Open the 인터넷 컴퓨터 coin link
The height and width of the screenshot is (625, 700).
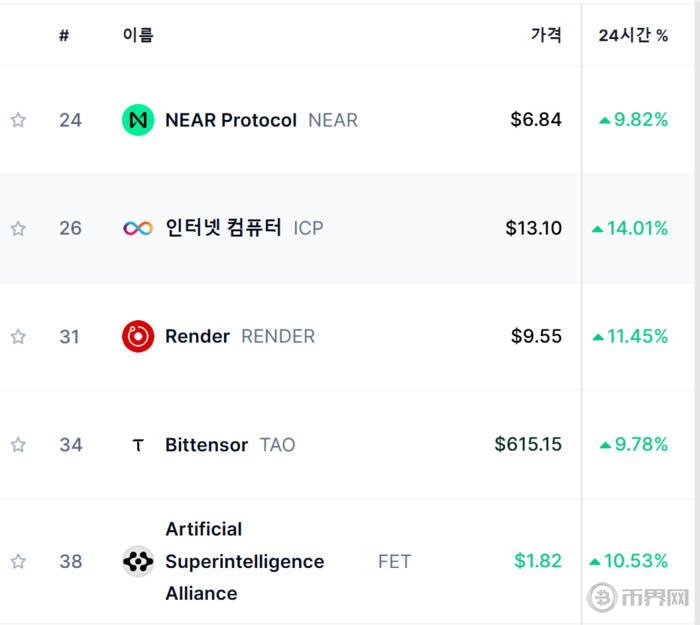pos(223,228)
